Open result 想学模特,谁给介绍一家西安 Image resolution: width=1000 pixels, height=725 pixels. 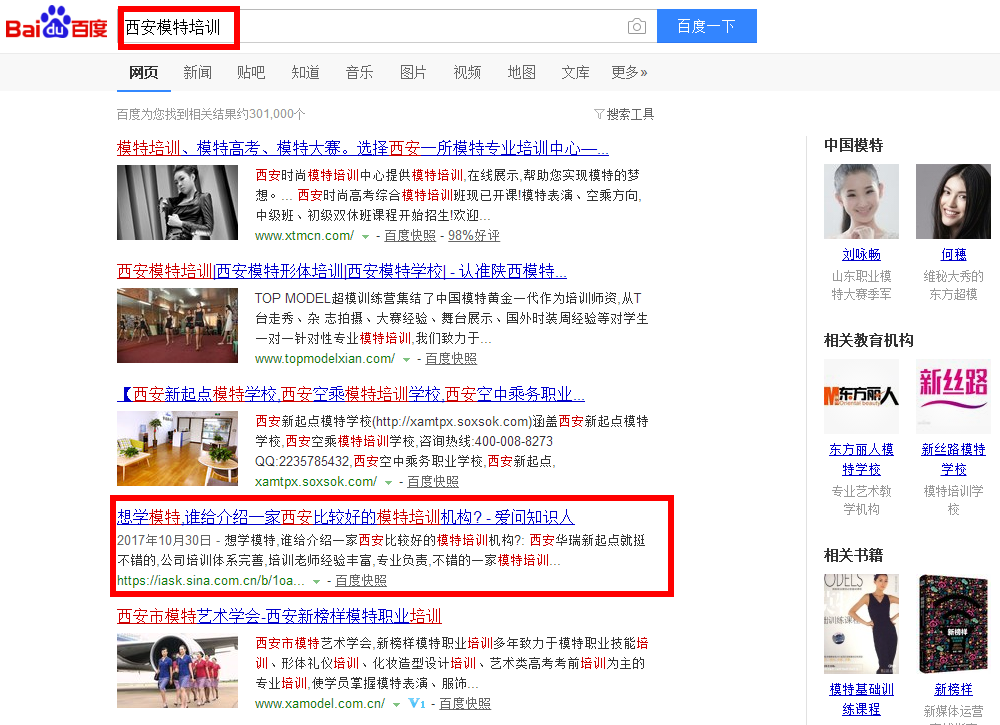point(346,517)
